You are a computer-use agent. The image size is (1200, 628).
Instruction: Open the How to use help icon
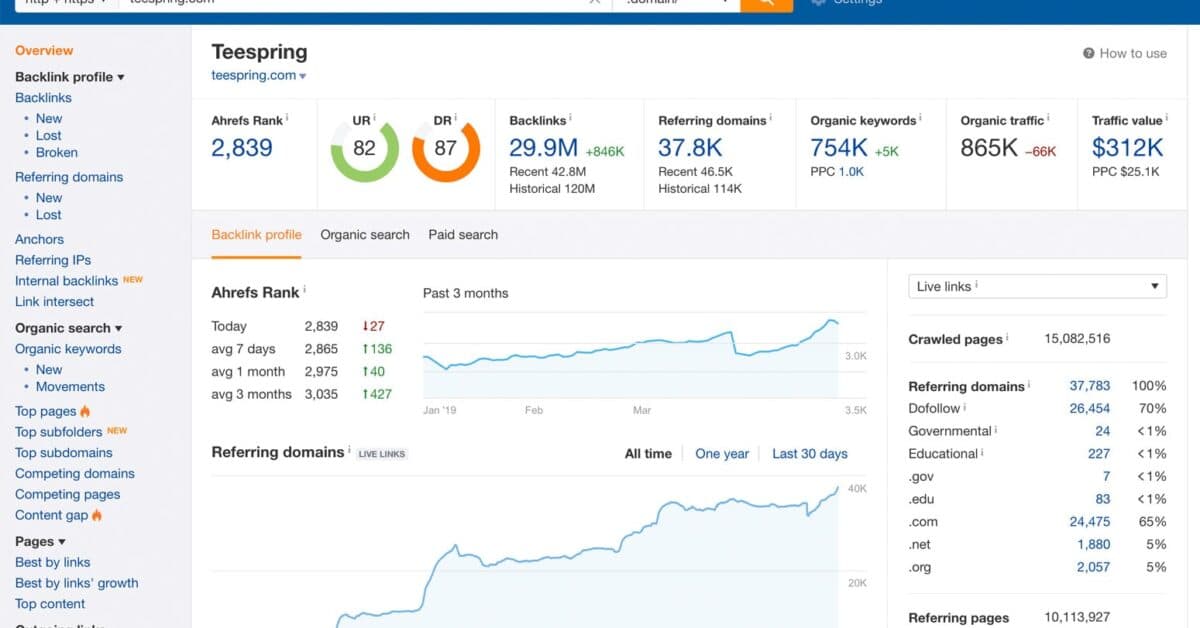click(x=1089, y=54)
